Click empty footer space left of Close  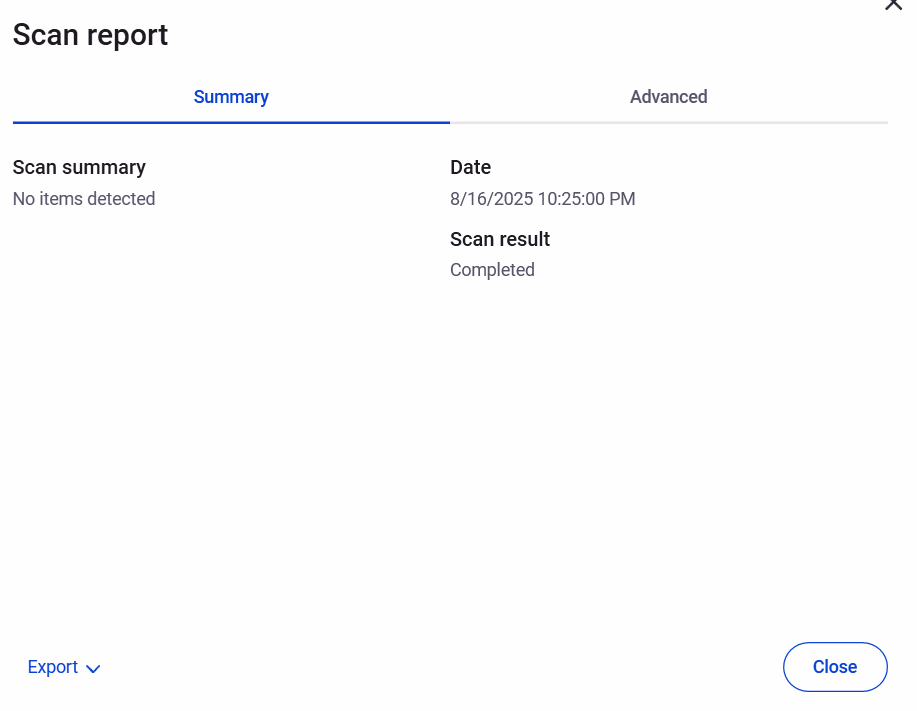click(450, 667)
